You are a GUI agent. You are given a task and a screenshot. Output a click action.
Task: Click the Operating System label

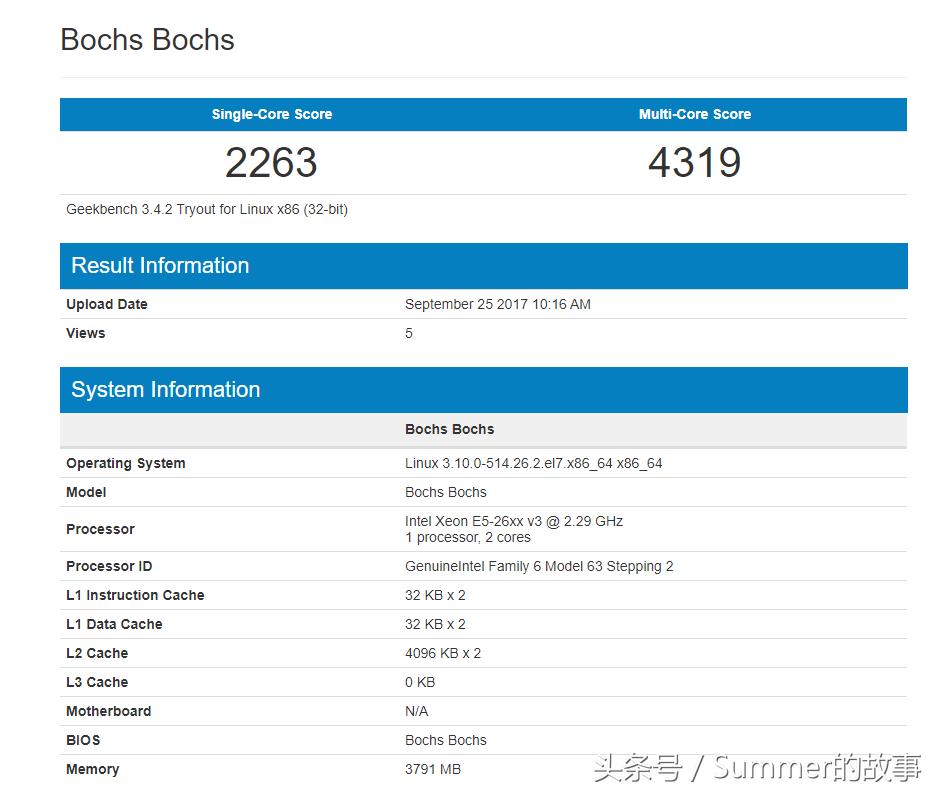126,464
